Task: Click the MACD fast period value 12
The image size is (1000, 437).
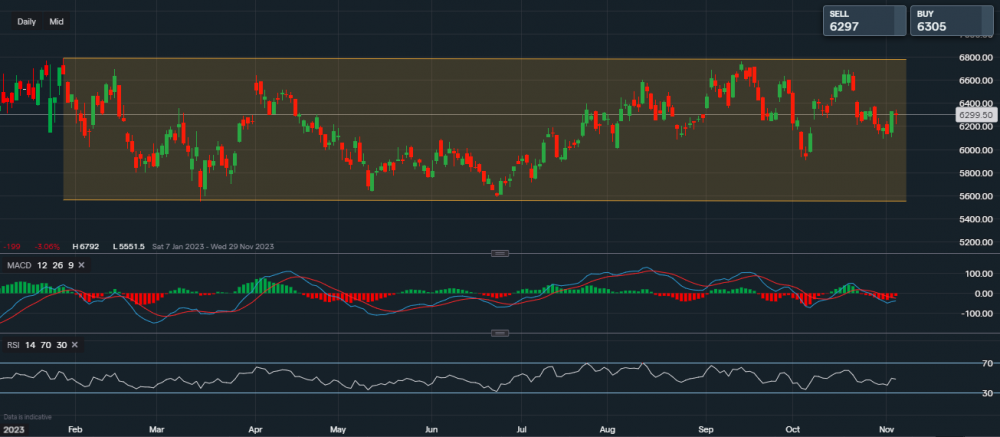Action: click(x=41, y=264)
